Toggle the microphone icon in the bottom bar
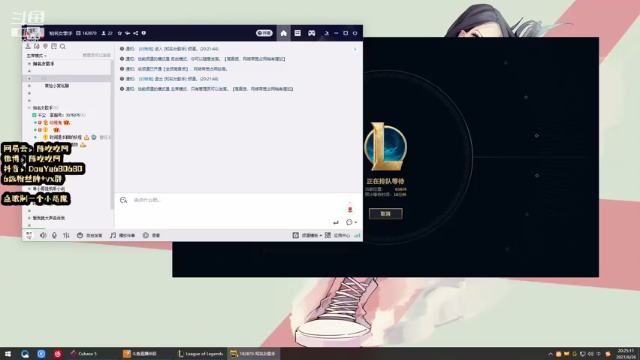 click(x=54, y=235)
